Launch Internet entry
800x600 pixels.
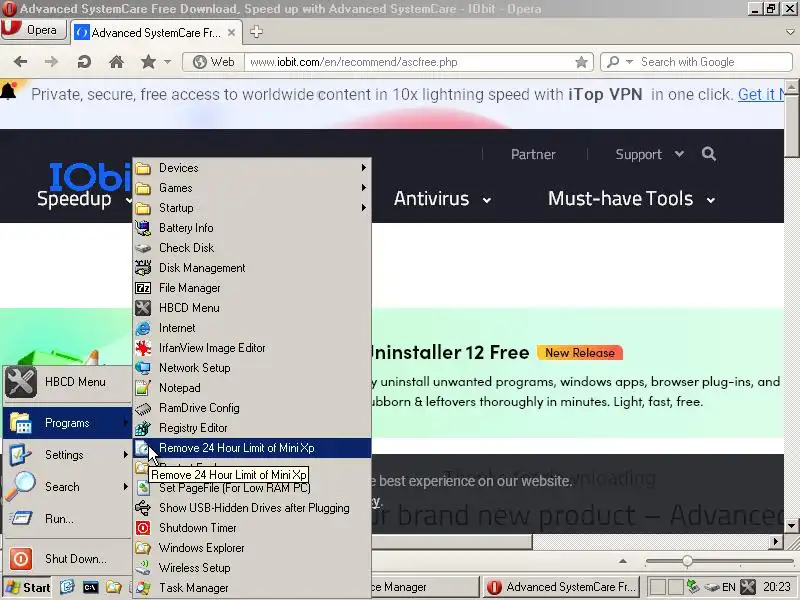252,328
